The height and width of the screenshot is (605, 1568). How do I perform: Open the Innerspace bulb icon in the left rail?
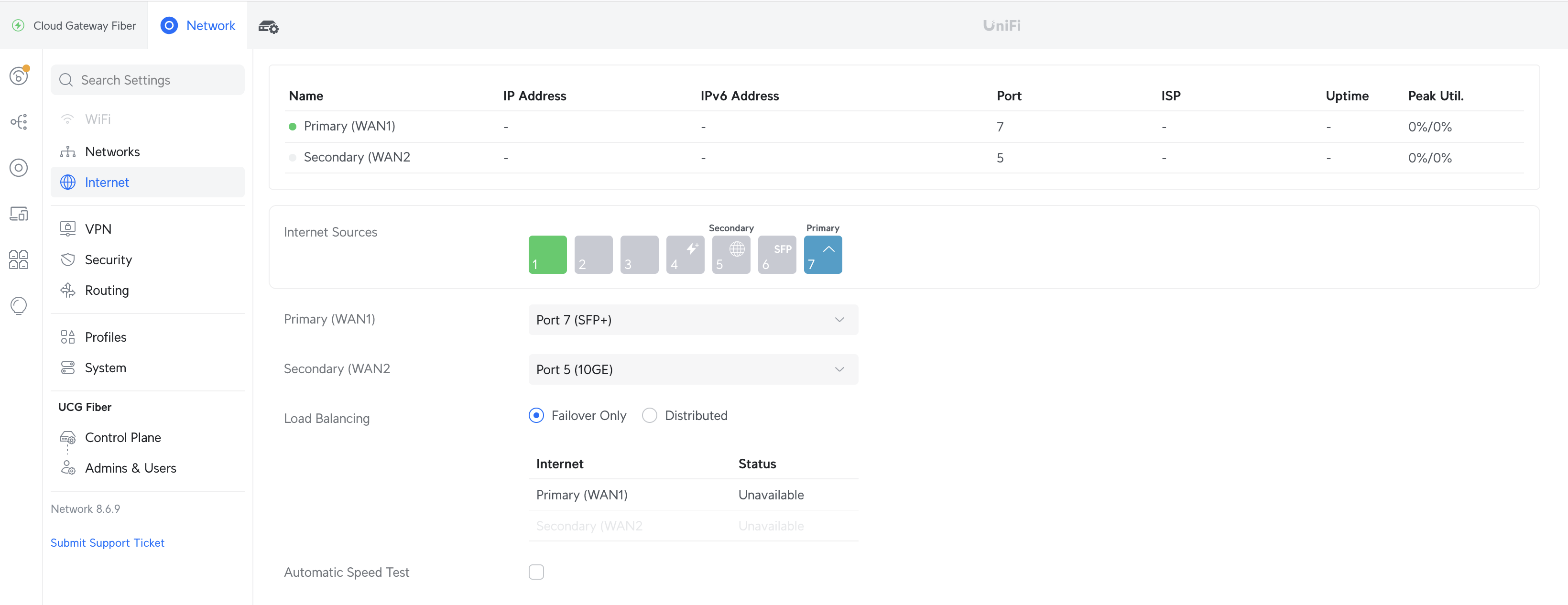(x=19, y=305)
